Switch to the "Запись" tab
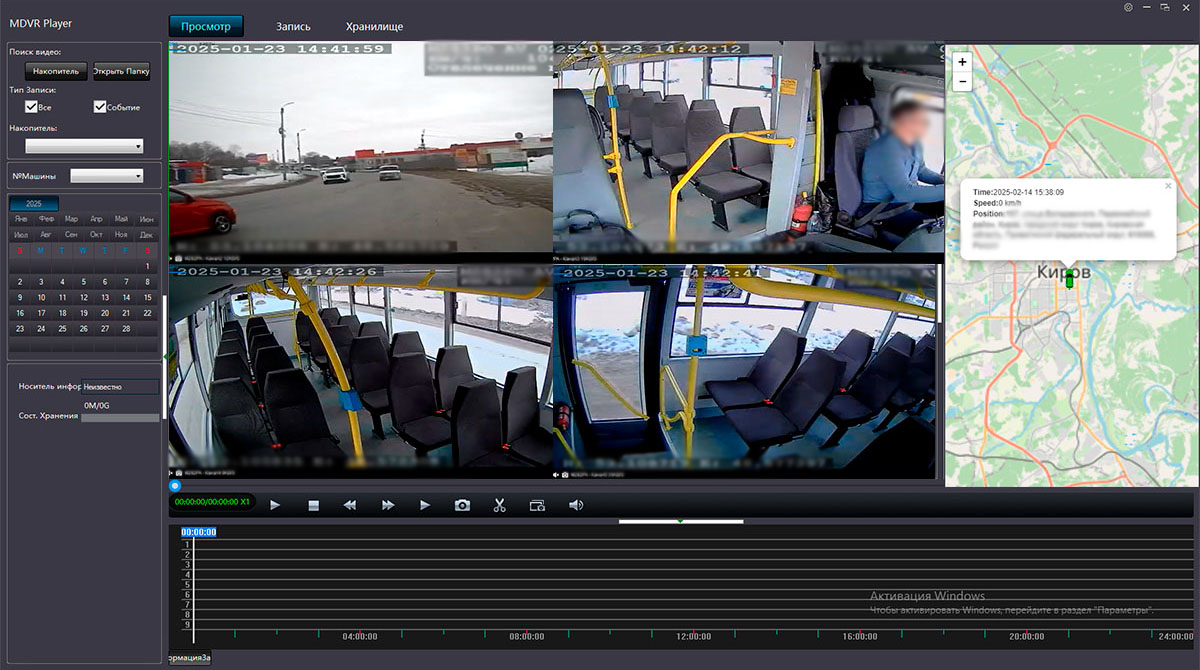 point(293,27)
